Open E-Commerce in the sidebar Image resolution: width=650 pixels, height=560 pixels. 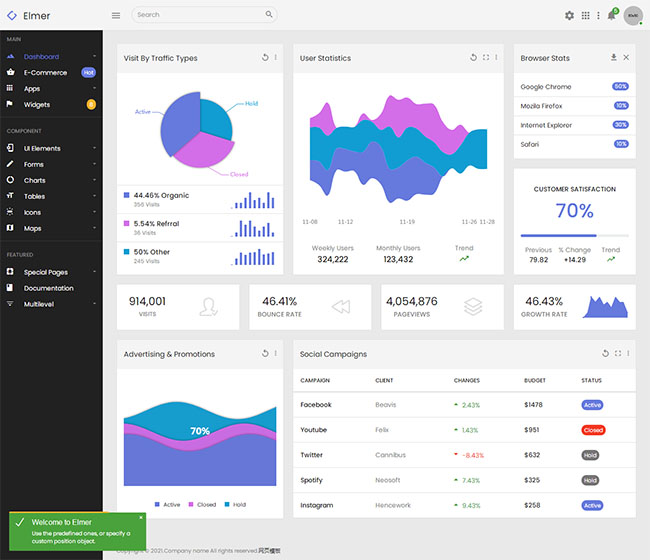pyautogui.click(x=45, y=73)
